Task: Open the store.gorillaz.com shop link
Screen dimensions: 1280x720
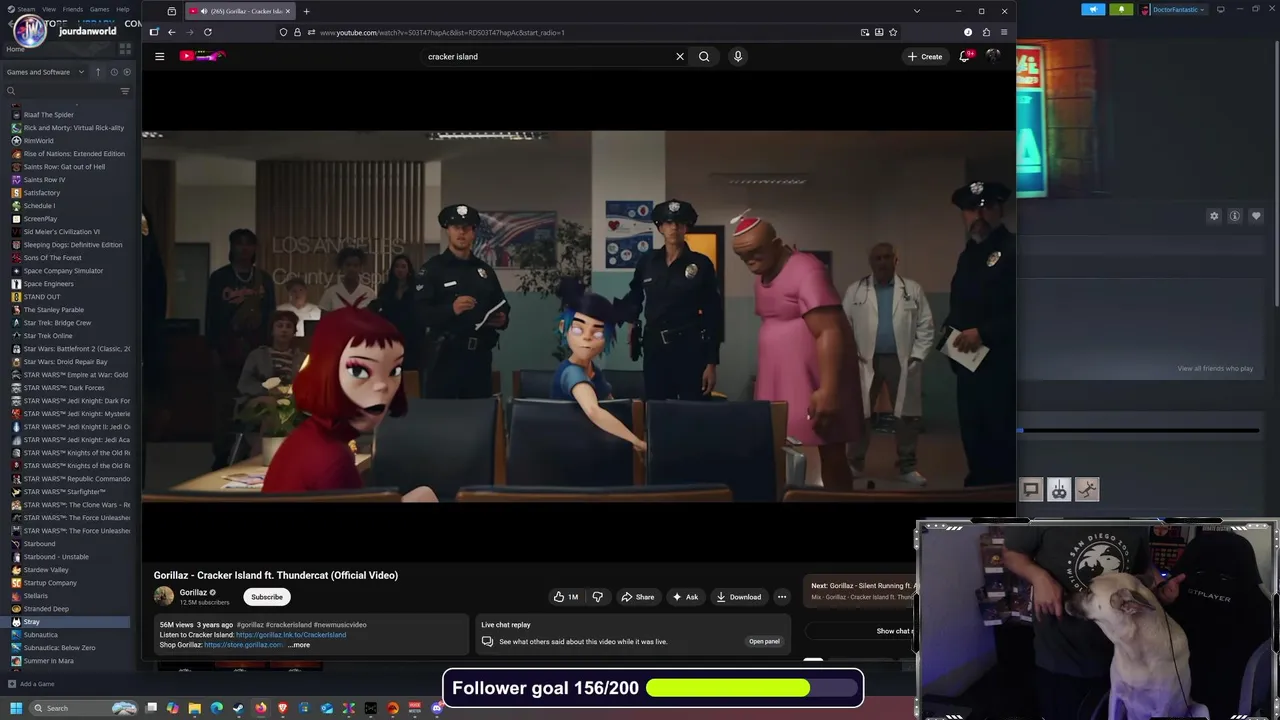Action: coord(243,645)
